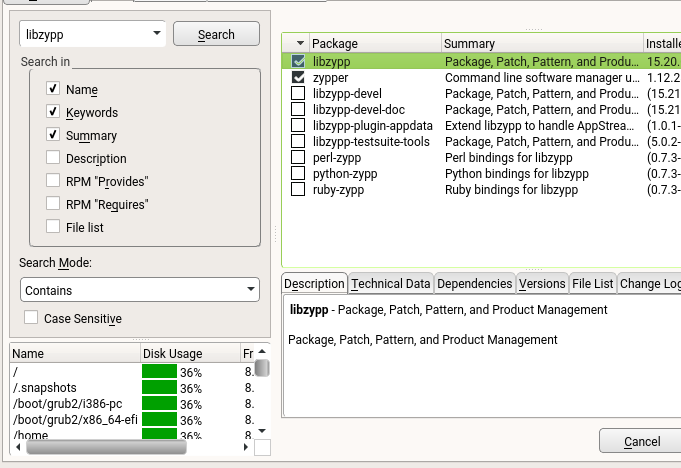
Task: Open the search term history dropdown
Action: coord(157,33)
